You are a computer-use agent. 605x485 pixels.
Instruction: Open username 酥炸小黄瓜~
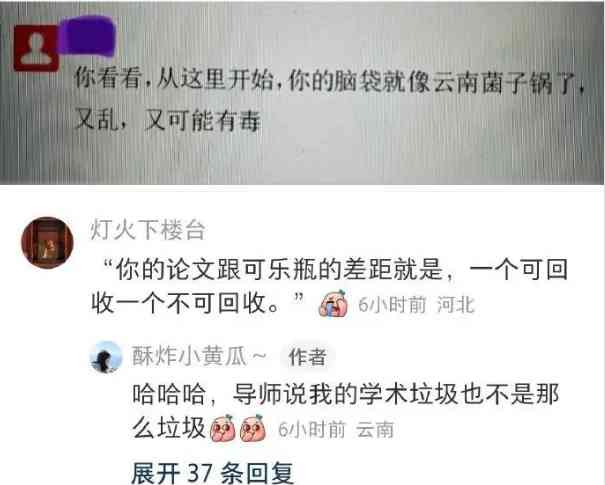click(199, 356)
